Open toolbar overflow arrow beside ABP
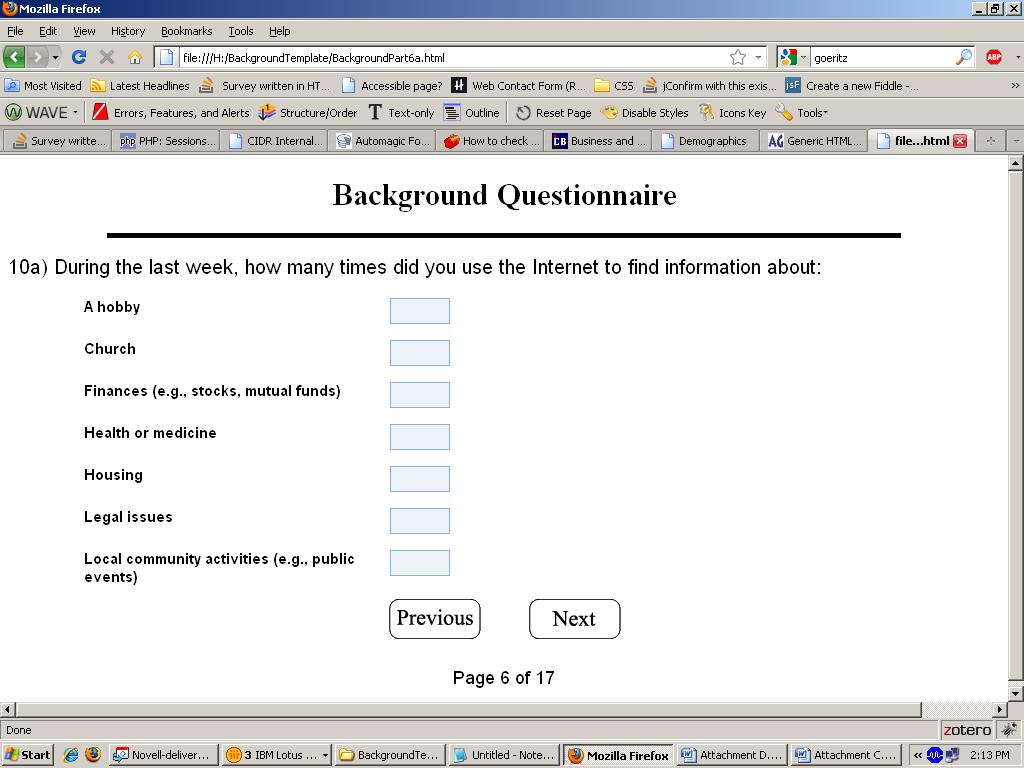 click(1017, 57)
